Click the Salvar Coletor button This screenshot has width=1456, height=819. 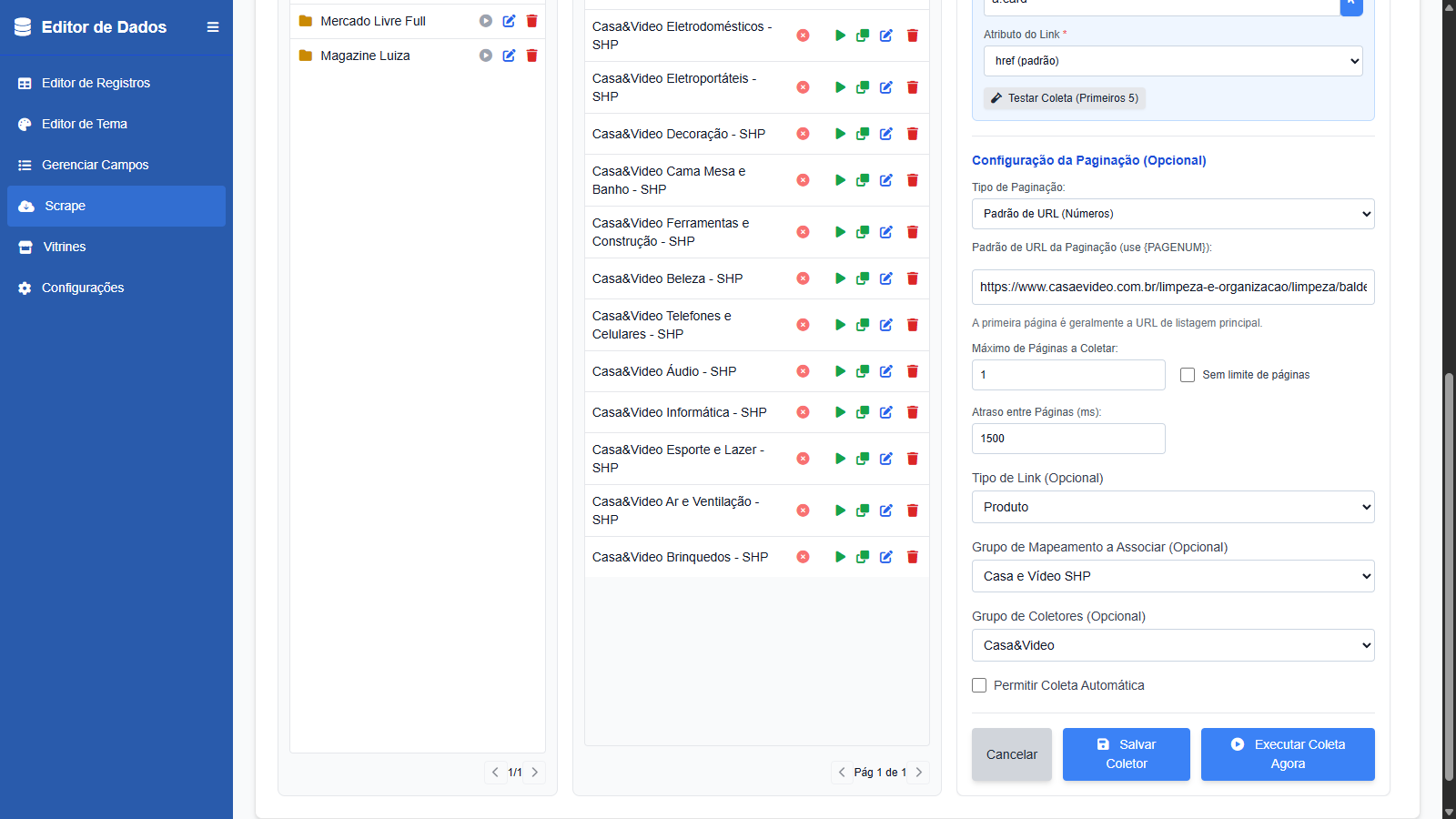1126,754
